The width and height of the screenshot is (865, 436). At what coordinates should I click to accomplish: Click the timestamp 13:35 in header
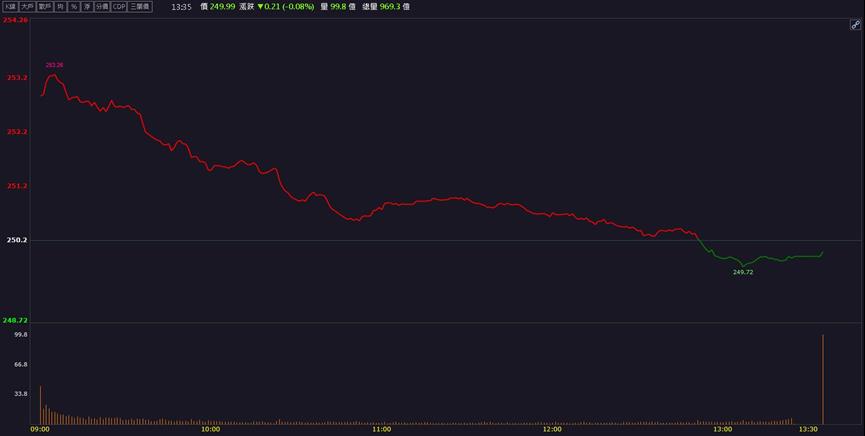[x=181, y=7]
